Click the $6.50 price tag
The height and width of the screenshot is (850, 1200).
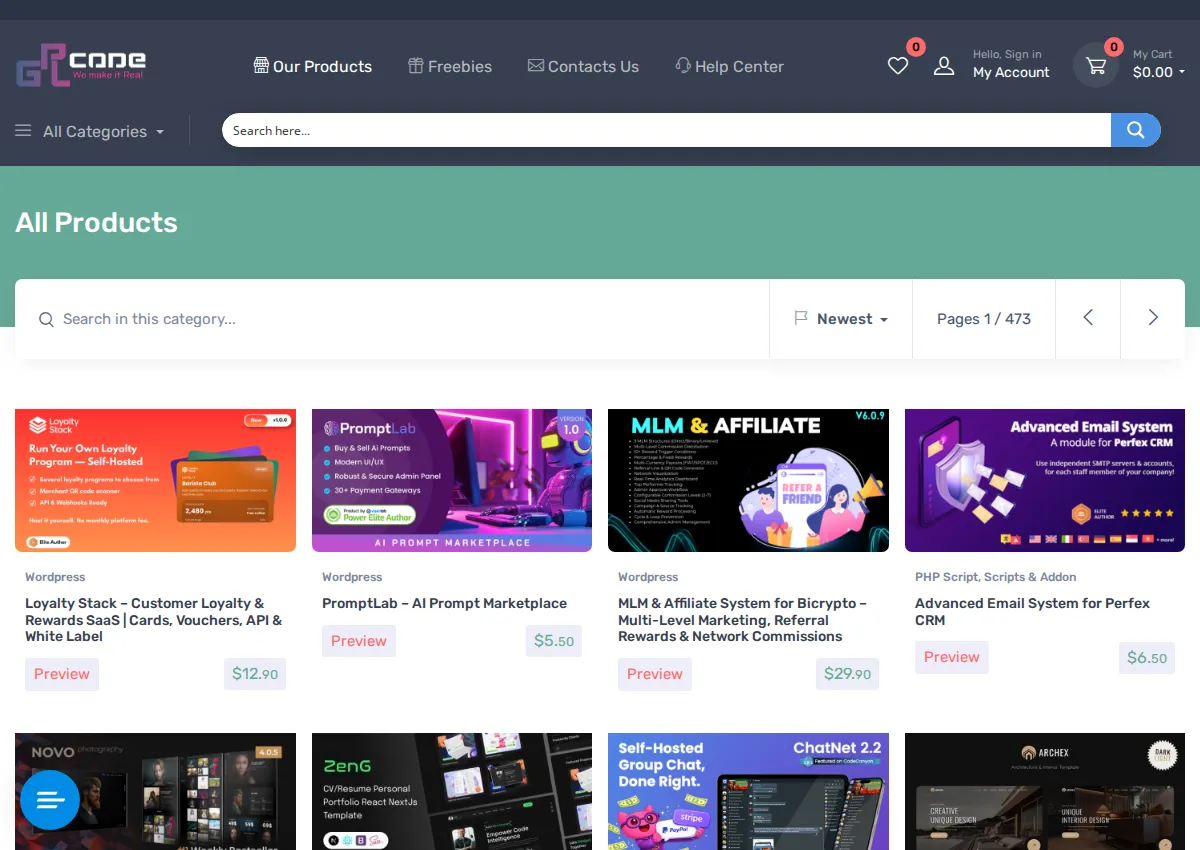click(1147, 657)
